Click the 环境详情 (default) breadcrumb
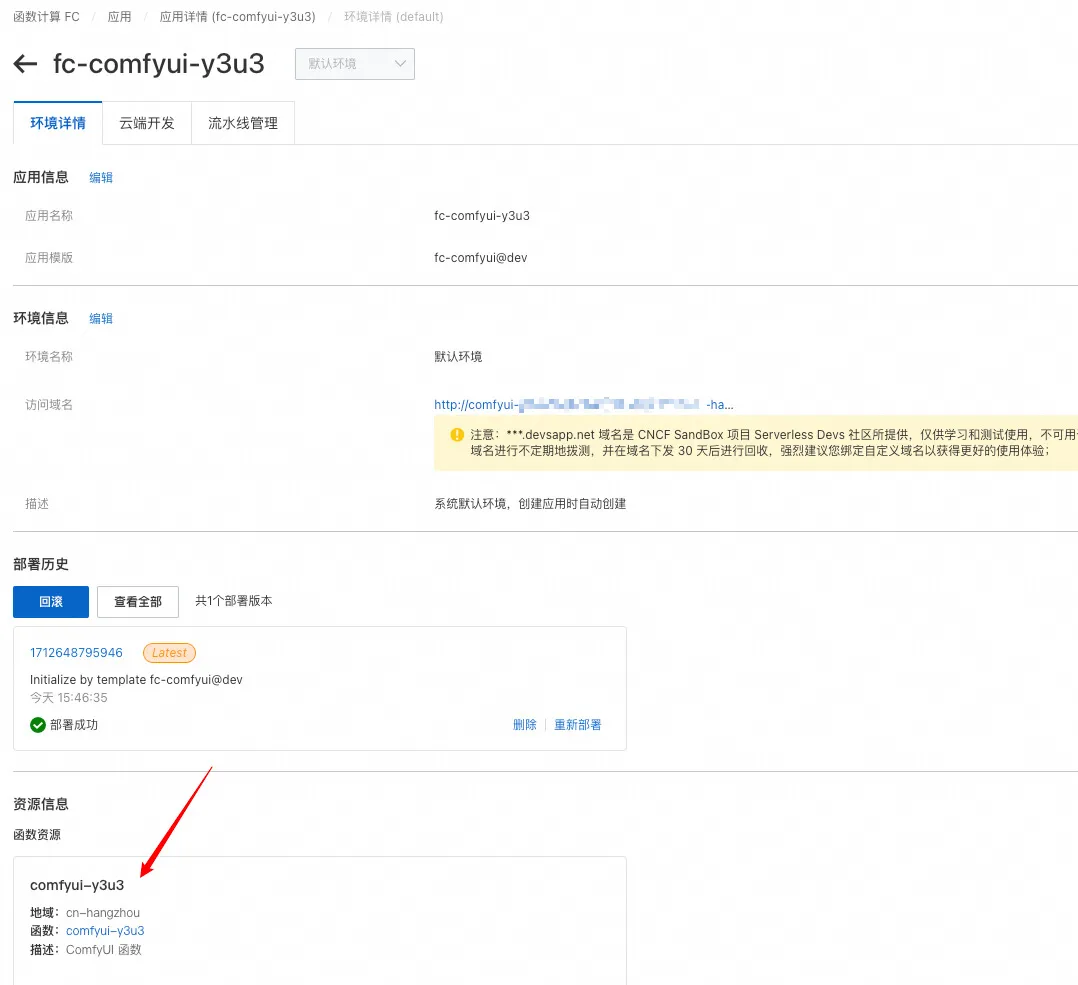The height and width of the screenshot is (985, 1078). [x=393, y=16]
